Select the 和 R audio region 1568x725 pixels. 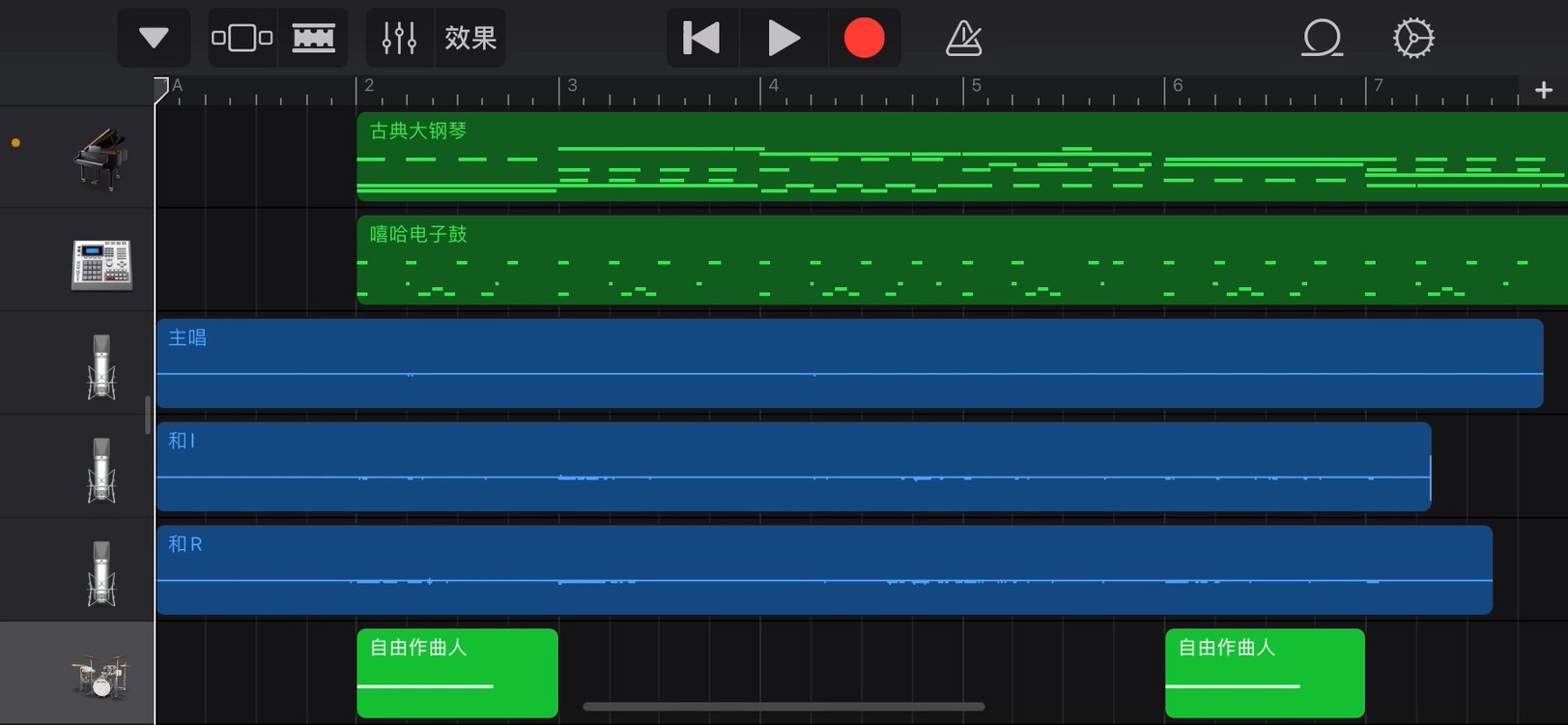click(824, 570)
